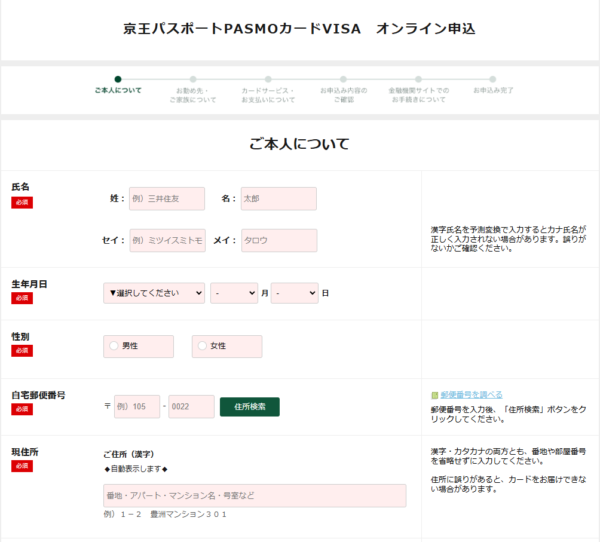Screen dimensions: 600x542
Task: Click the postal code first field 105
Action: [x=137, y=406]
